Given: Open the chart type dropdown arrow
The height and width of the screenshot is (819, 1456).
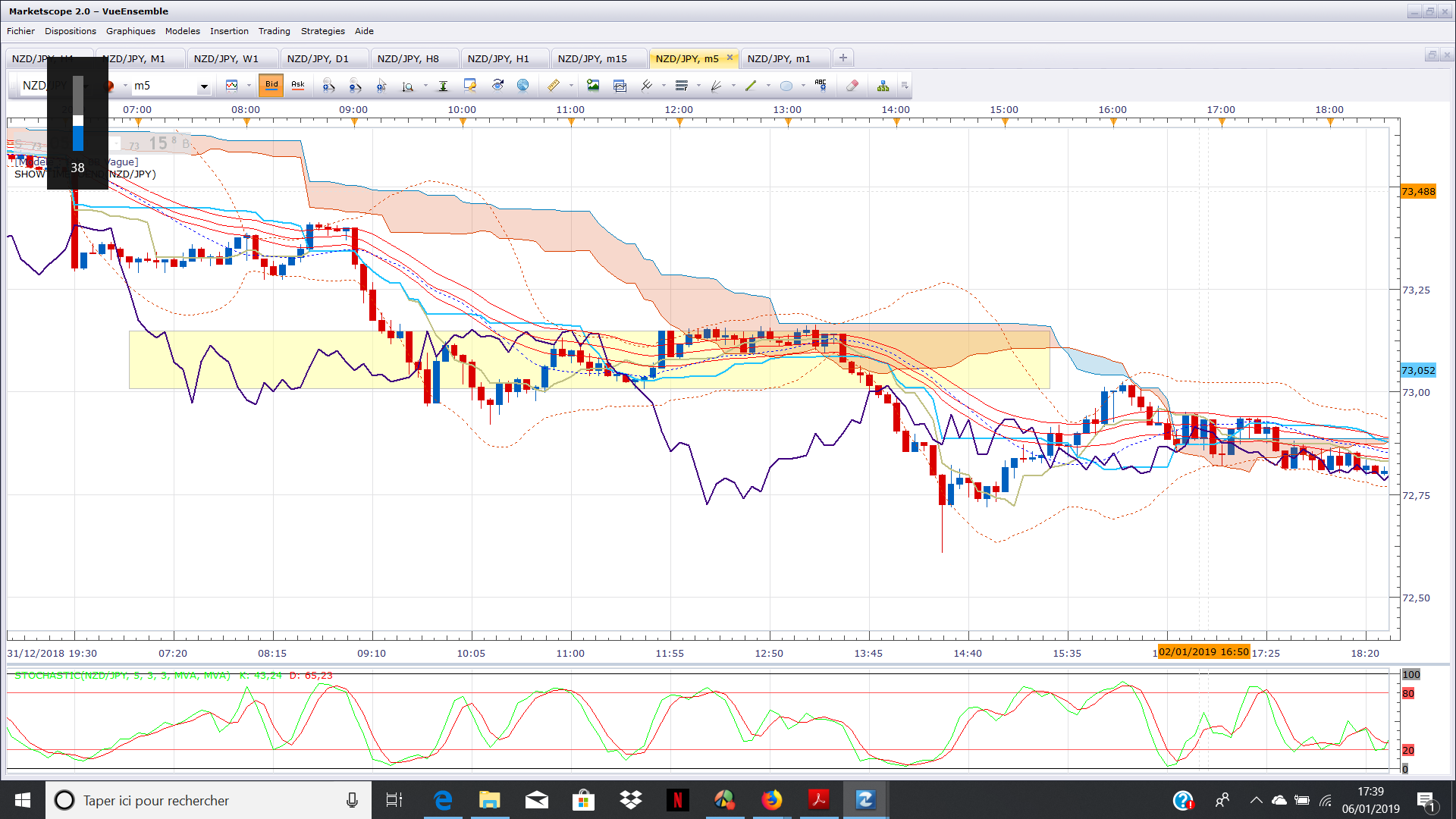Looking at the screenshot, I should [x=249, y=86].
